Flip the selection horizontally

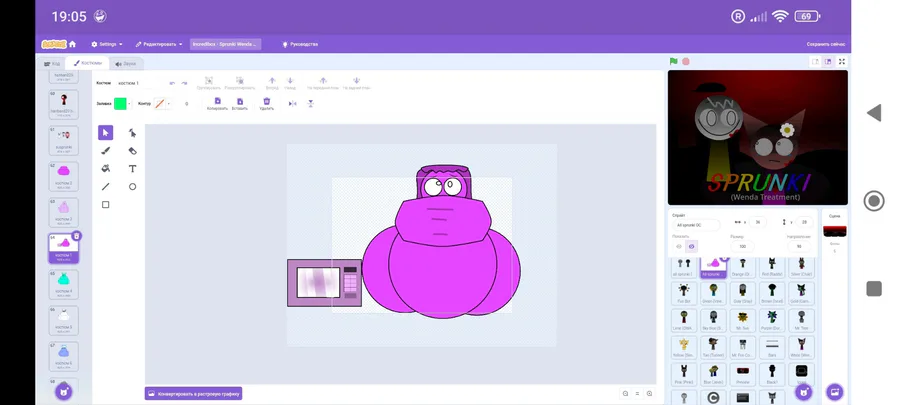click(293, 104)
